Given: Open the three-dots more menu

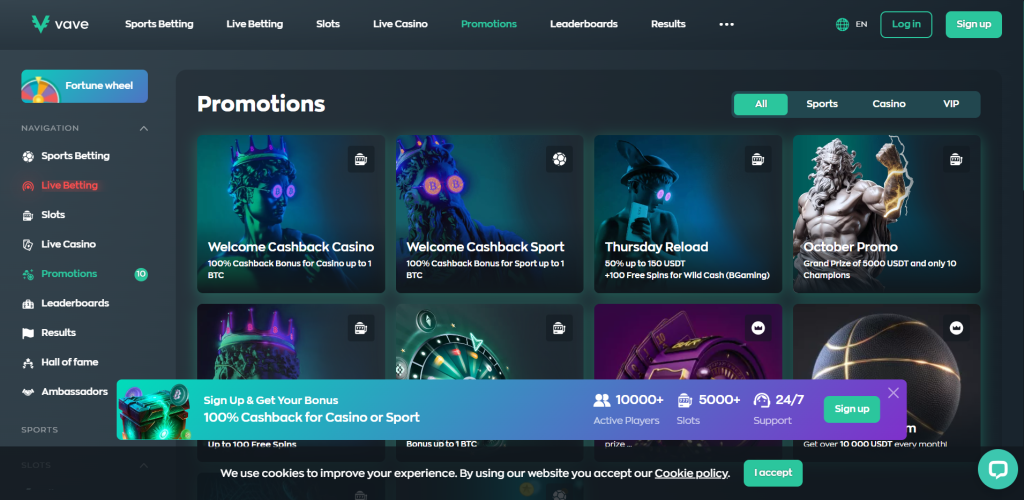Looking at the screenshot, I should pos(726,24).
